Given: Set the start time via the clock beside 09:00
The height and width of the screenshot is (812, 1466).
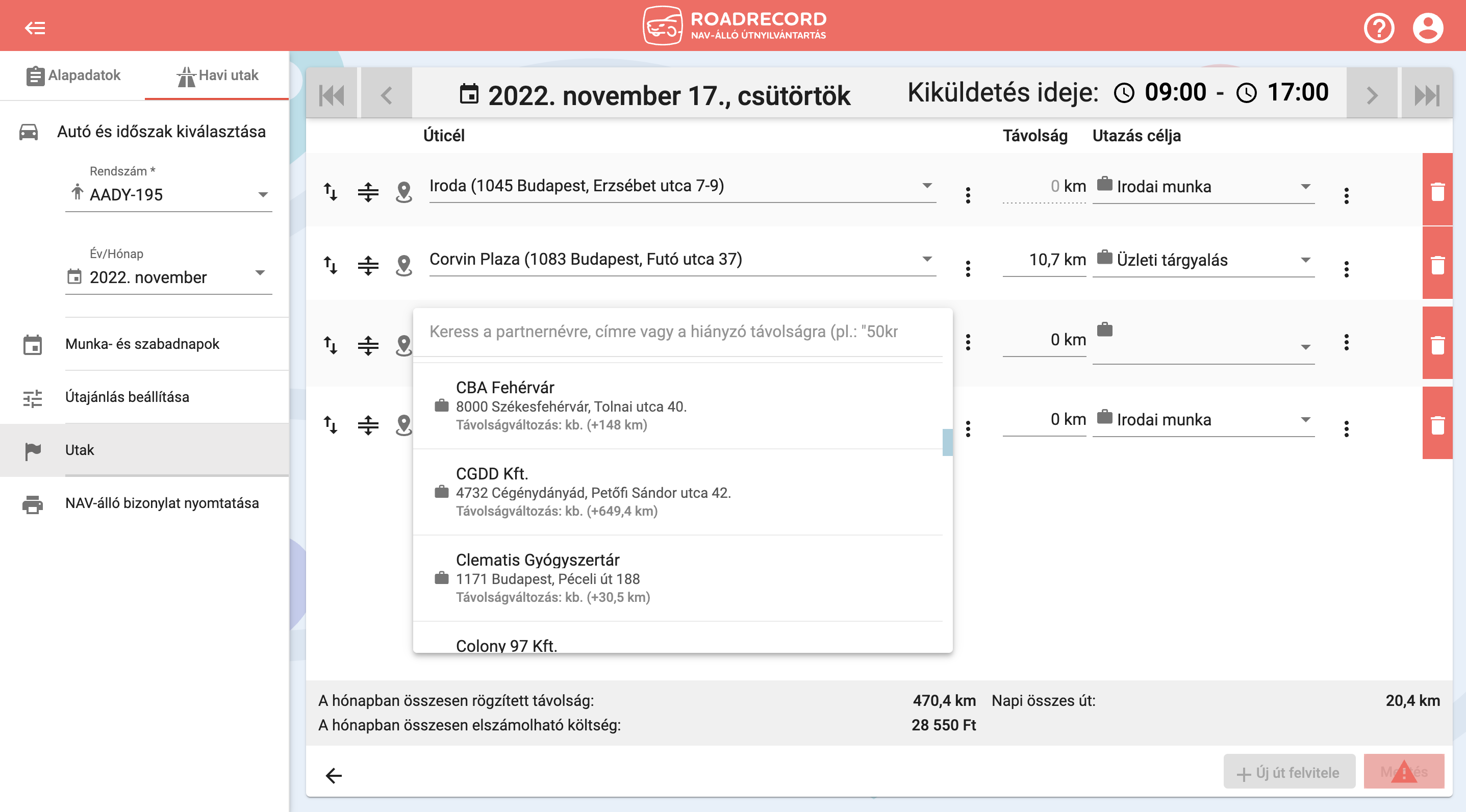Looking at the screenshot, I should [1124, 93].
